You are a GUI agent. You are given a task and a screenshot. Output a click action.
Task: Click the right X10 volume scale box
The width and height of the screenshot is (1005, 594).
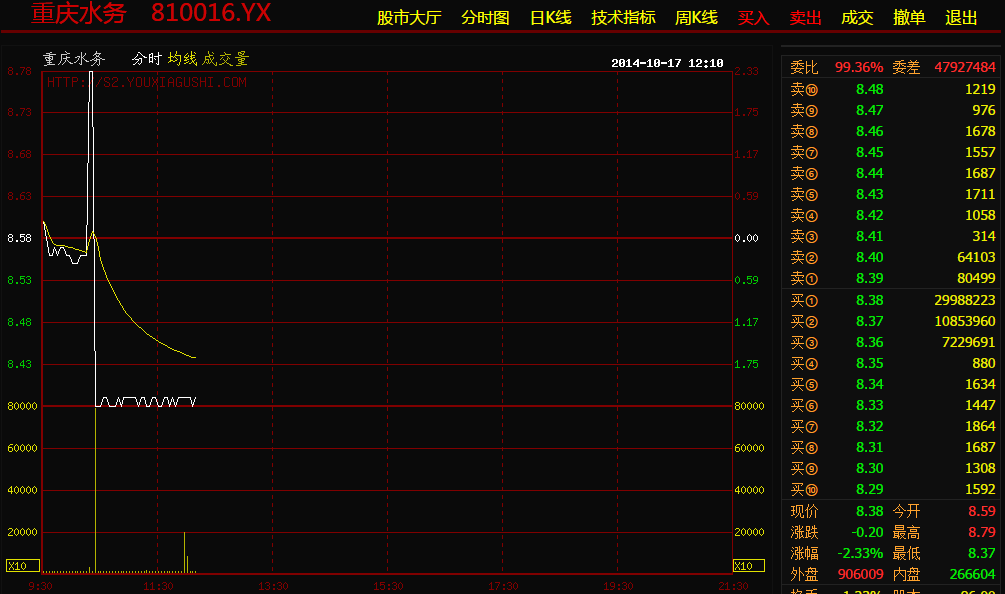click(744, 566)
